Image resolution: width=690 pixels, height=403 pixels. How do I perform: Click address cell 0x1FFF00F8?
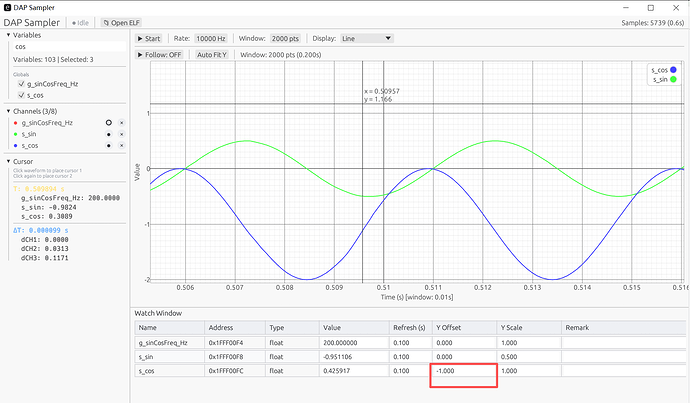click(235, 357)
